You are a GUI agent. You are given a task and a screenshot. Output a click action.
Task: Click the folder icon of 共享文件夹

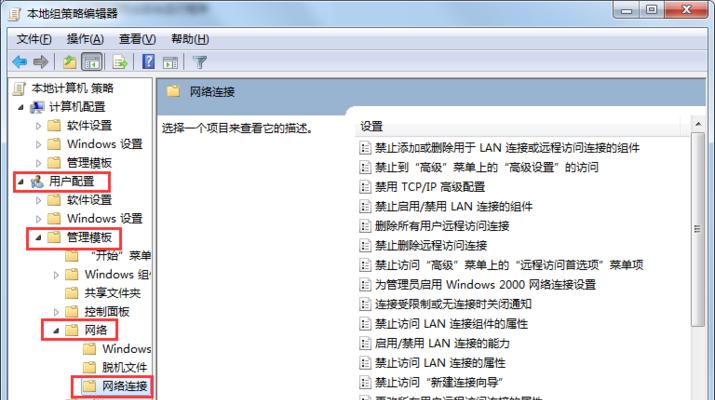click(72, 293)
